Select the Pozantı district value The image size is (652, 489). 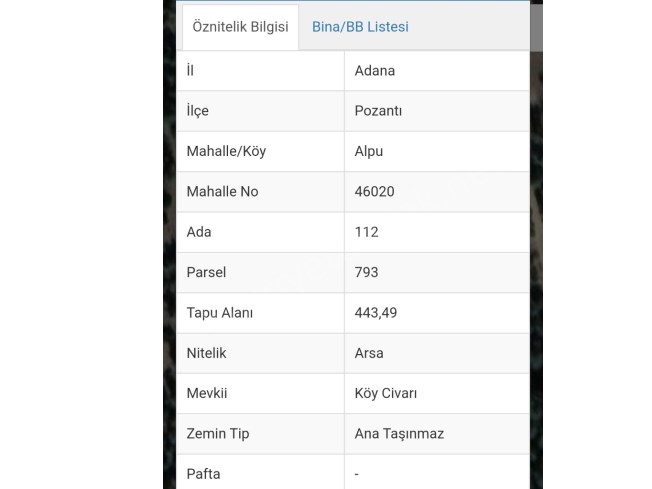378,111
